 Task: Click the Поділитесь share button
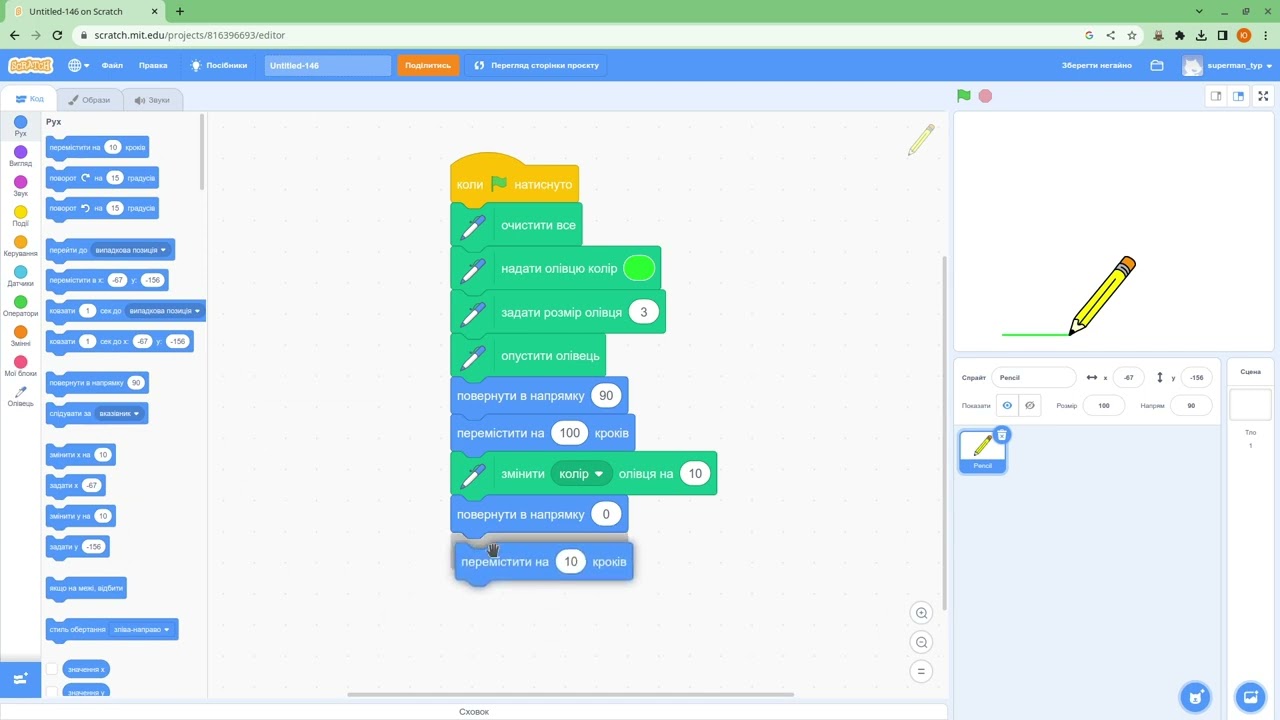428,65
